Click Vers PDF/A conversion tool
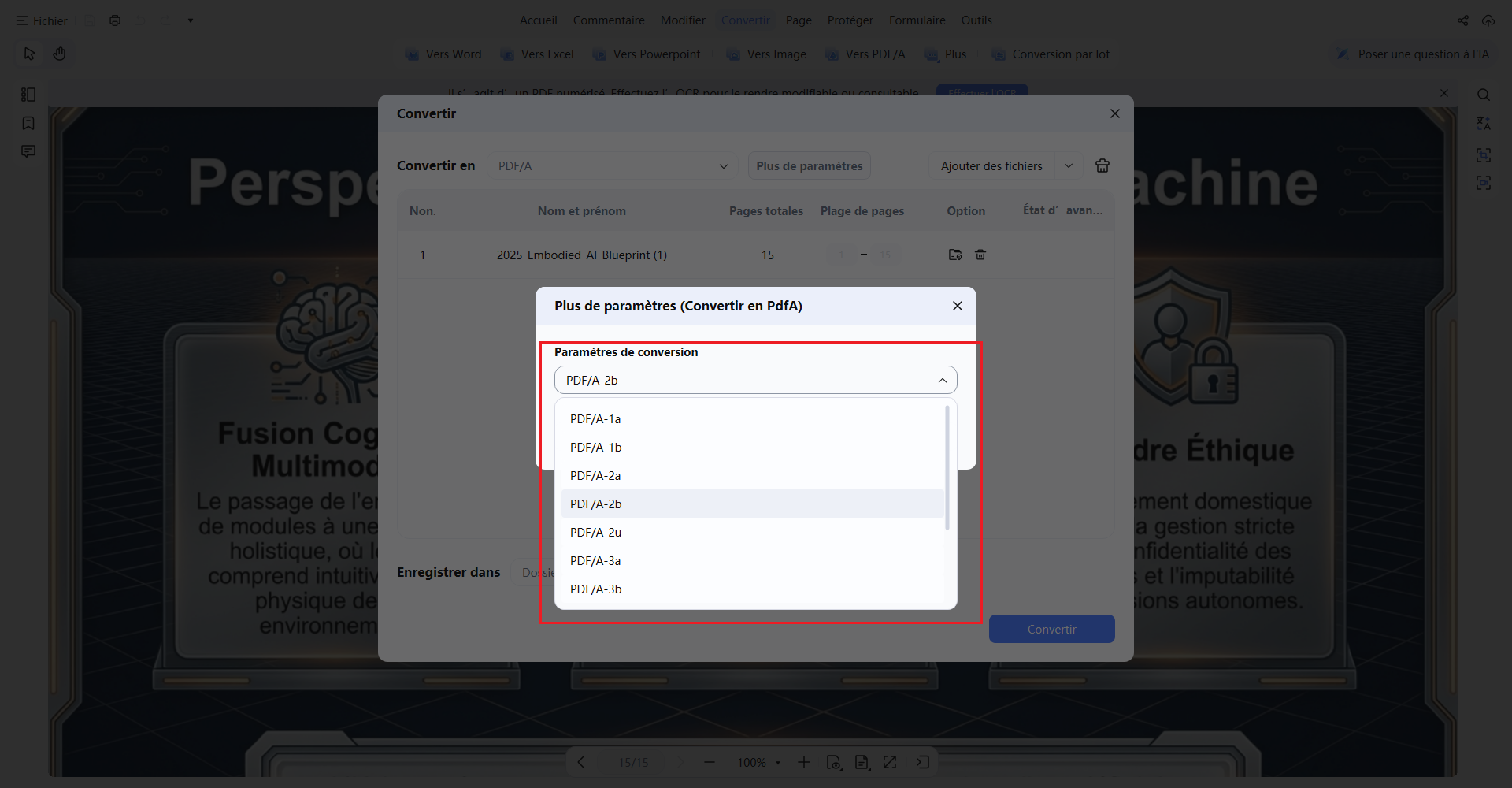 [865, 54]
